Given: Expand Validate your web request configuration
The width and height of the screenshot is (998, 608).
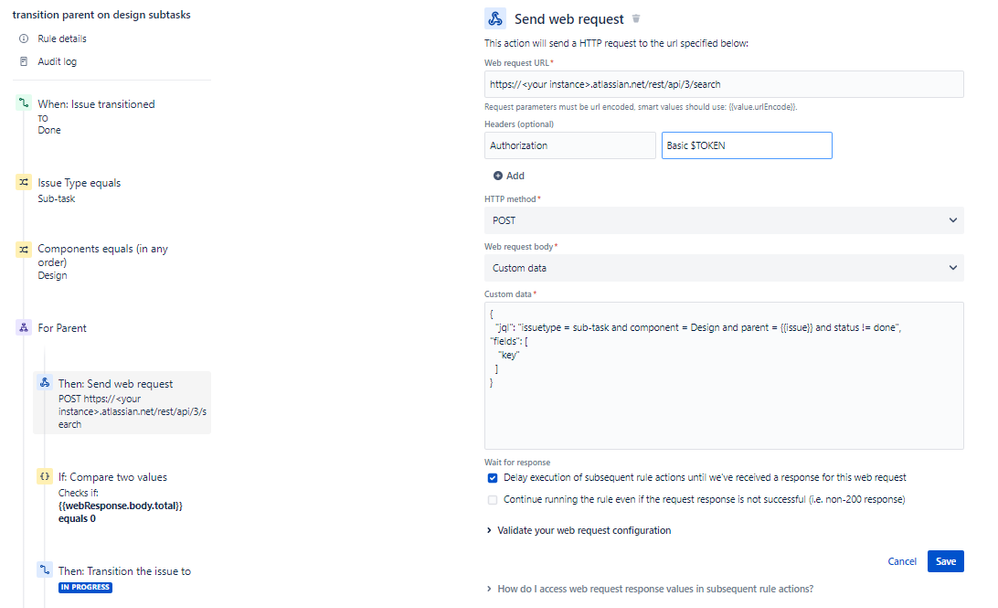Looking at the screenshot, I should (584, 530).
